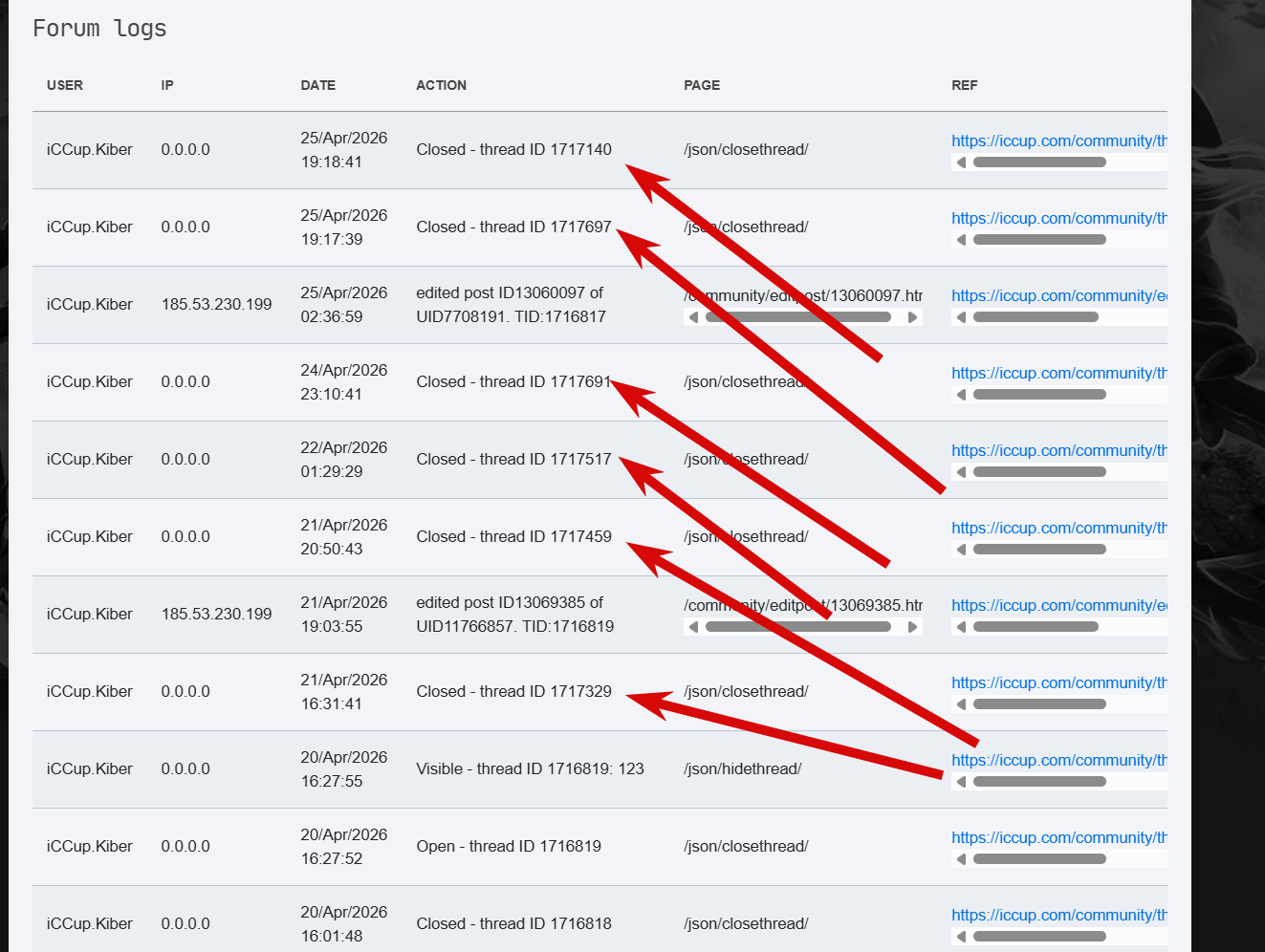Open REF link in the Open thread 1716819 row

1059,837
